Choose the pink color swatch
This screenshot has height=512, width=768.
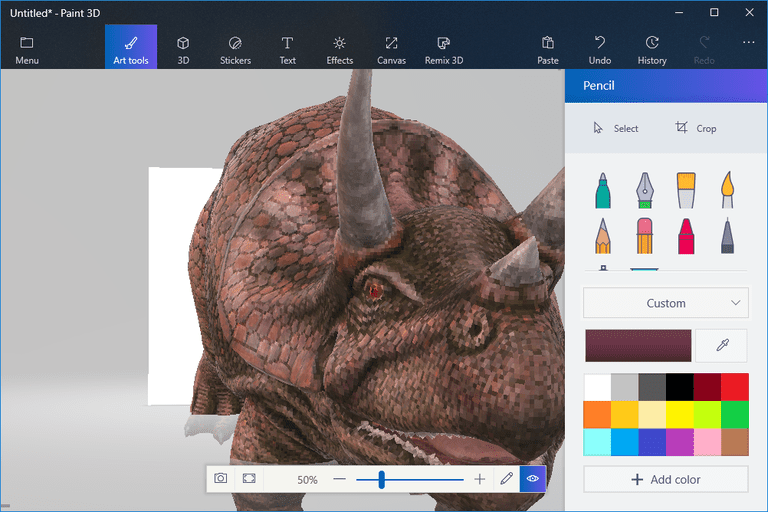click(707, 442)
